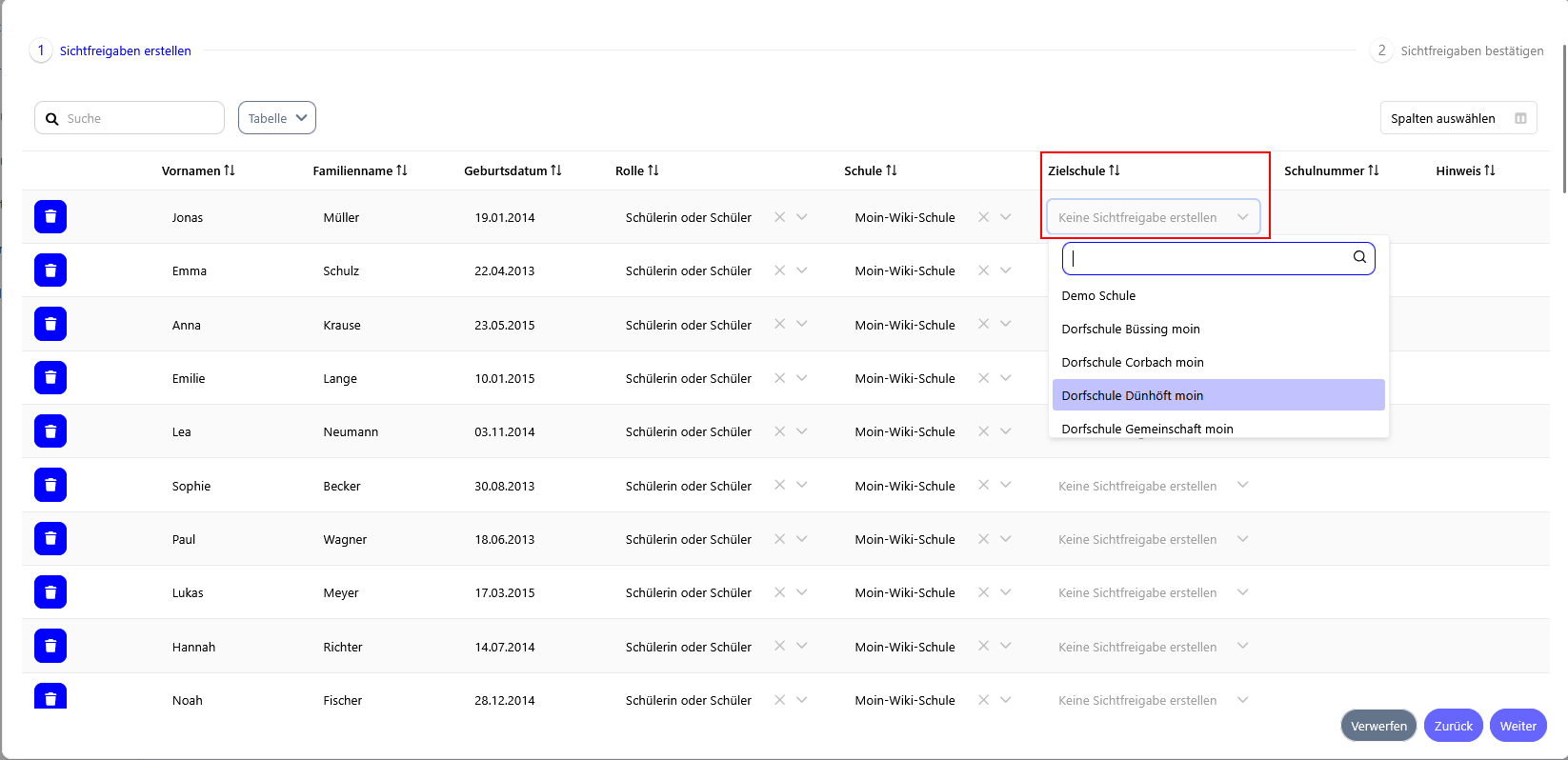
Task: Remove Sophie Becker using trash icon
Action: click(50, 486)
